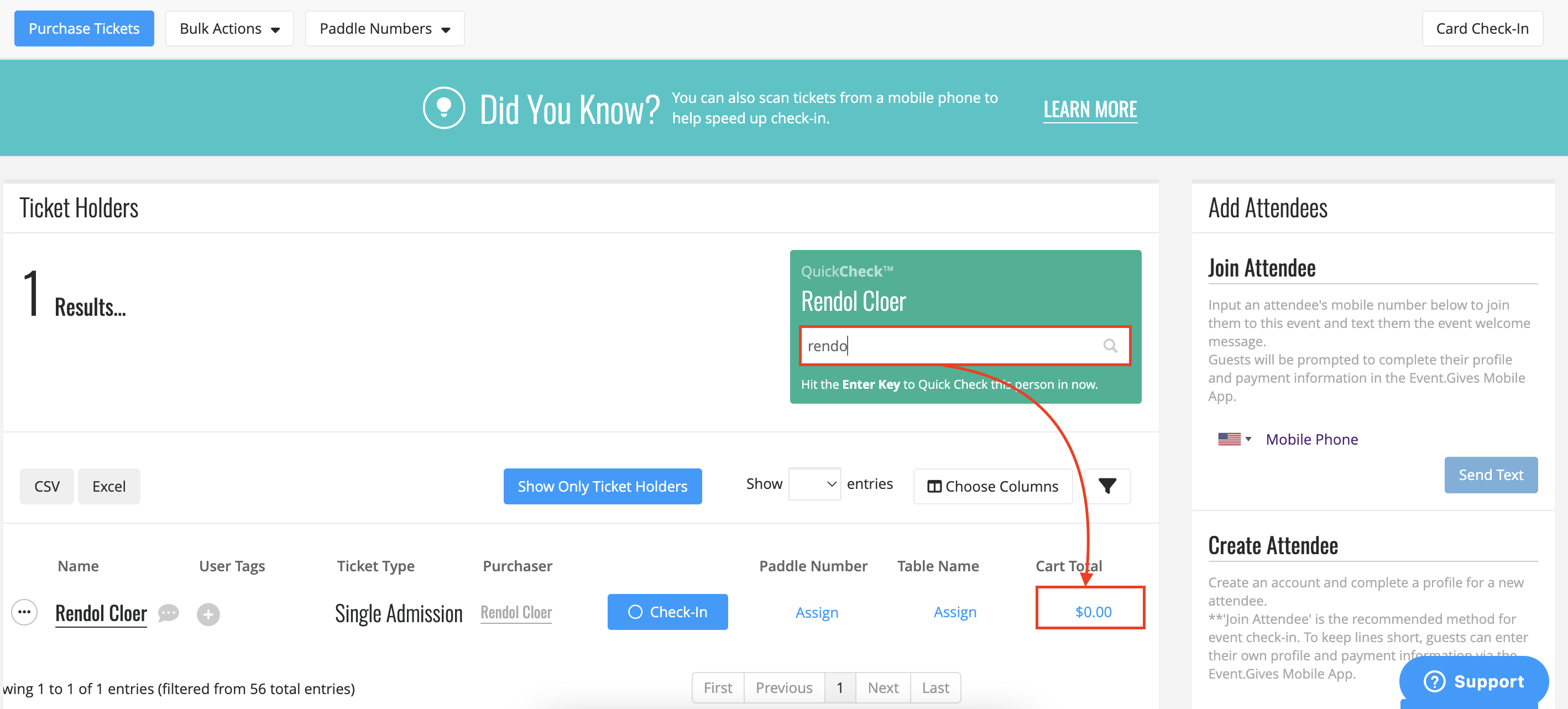The height and width of the screenshot is (709, 1568).
Task: Add a user tag with the plus icon
Action: pos(208,614)
